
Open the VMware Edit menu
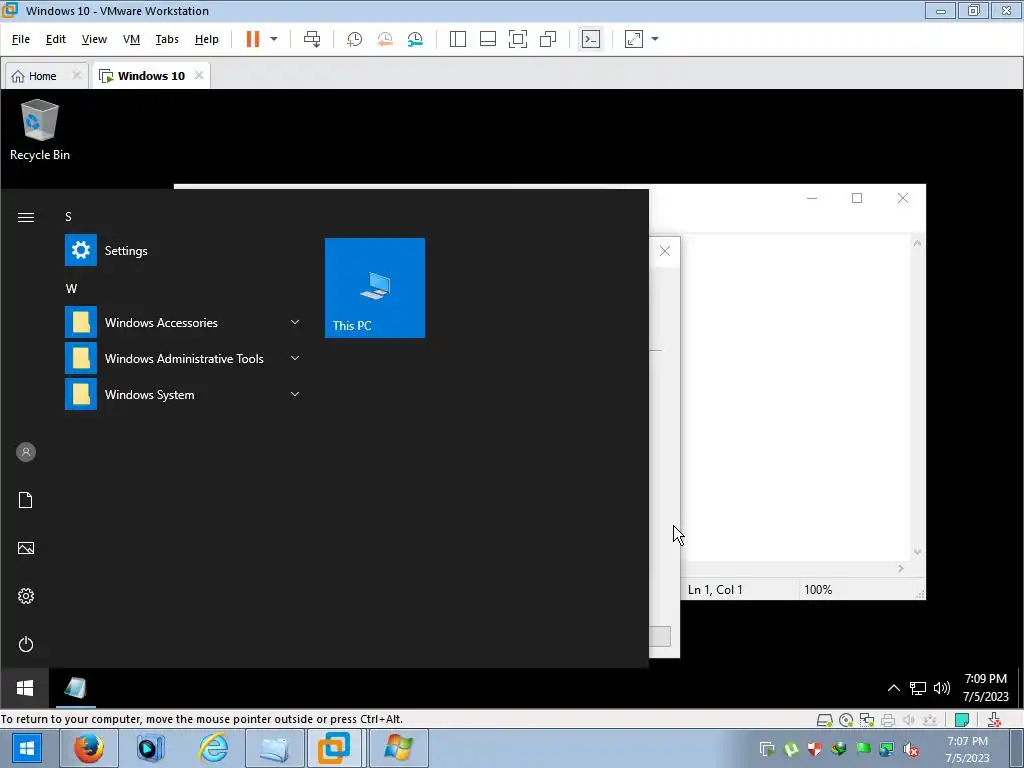[56, 39]
